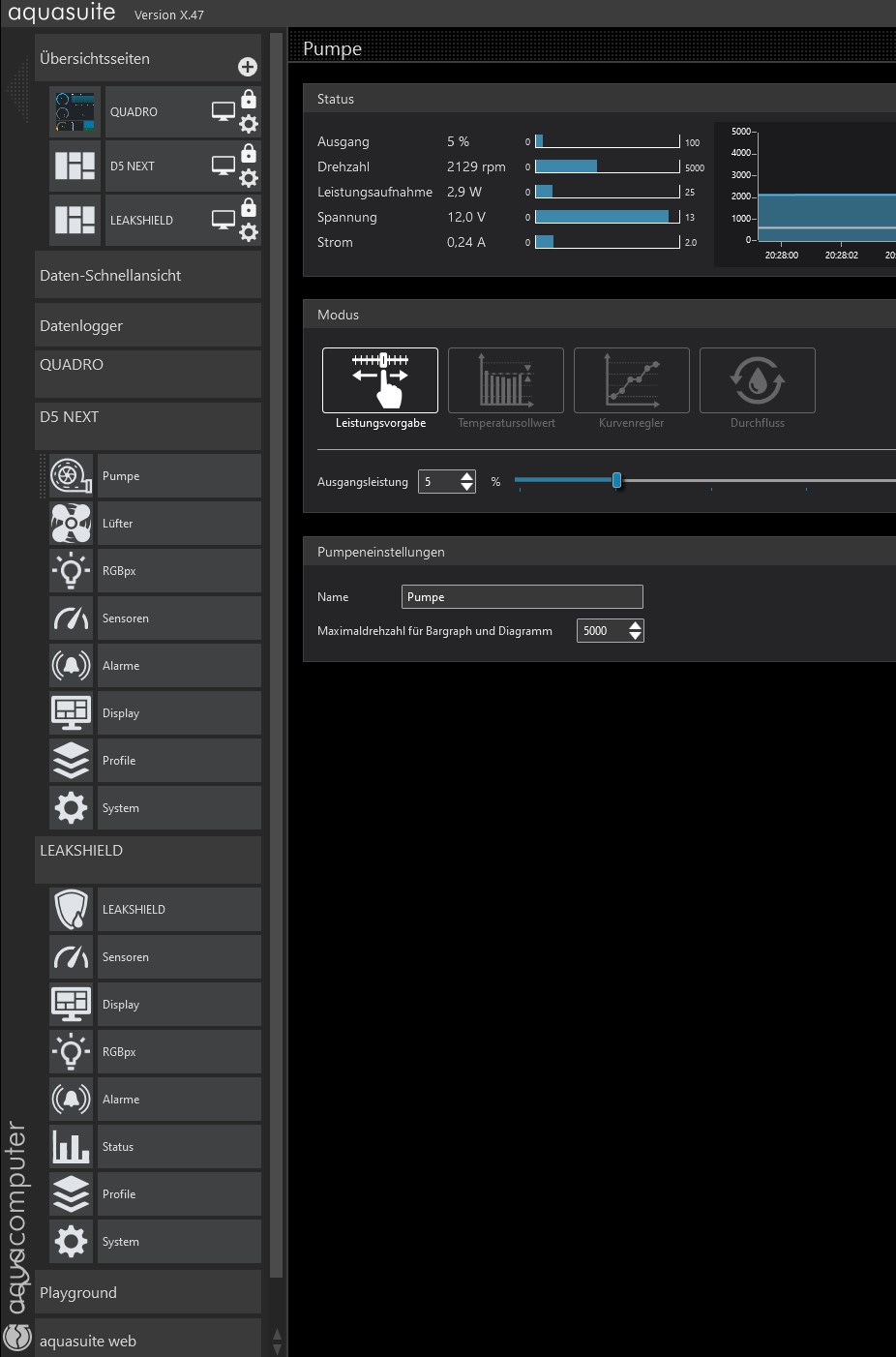Select the Leistungsvorgabe mode
This screenshot has width=896, height=1357.
380,380
